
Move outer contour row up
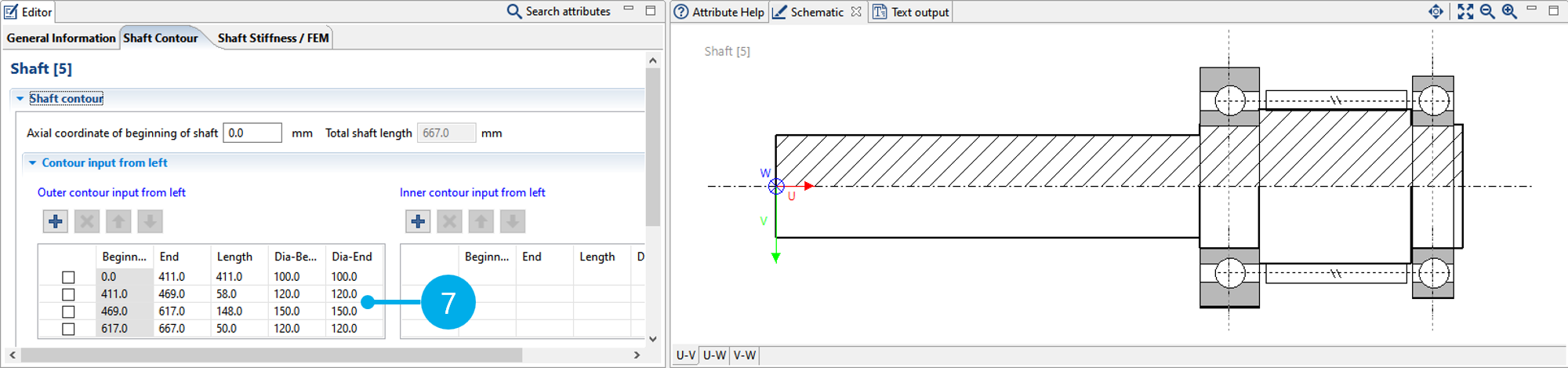(118, 221)
